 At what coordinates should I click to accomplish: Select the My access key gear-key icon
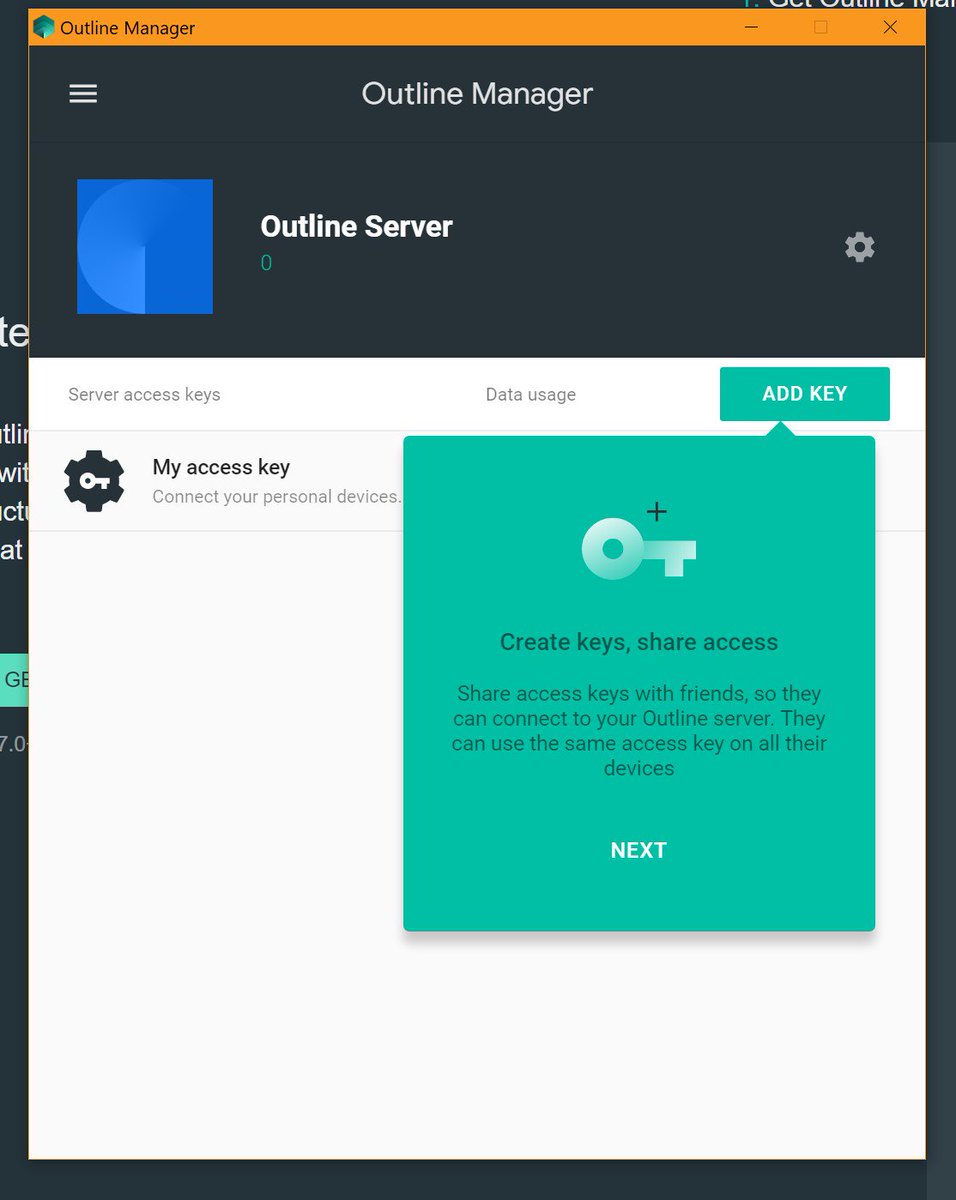point(94,481)
